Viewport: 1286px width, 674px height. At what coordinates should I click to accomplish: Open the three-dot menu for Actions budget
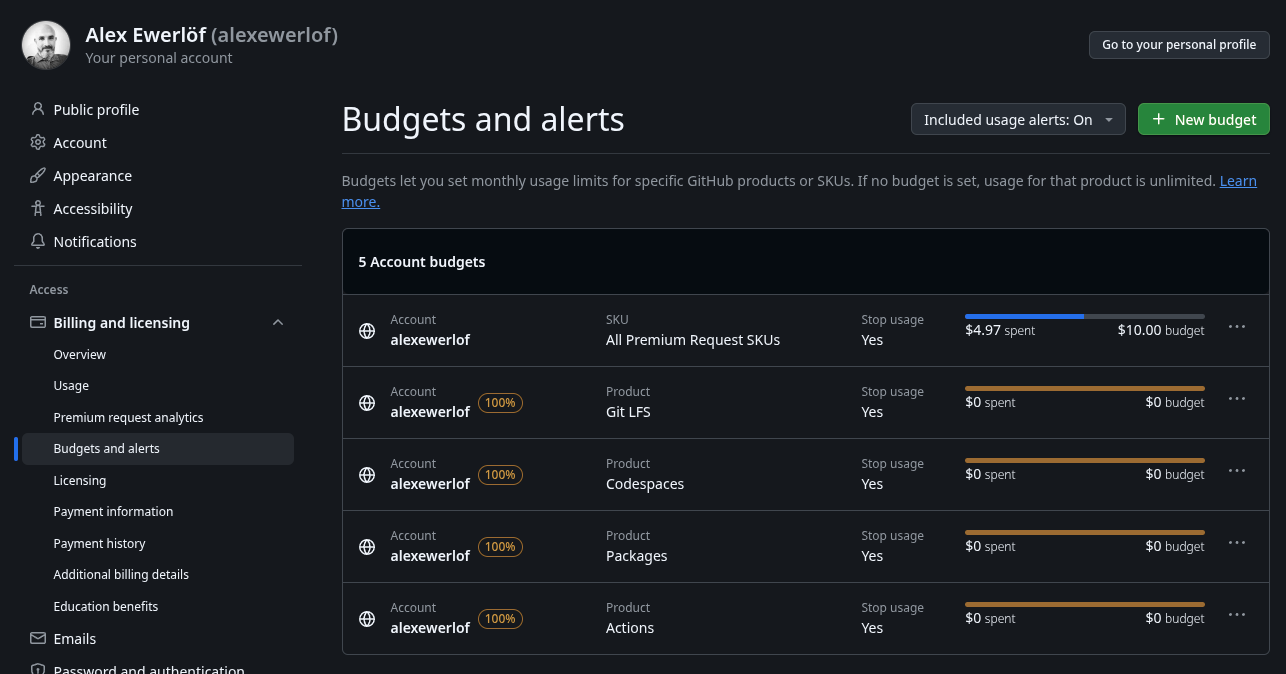(x=1237, y=615)
